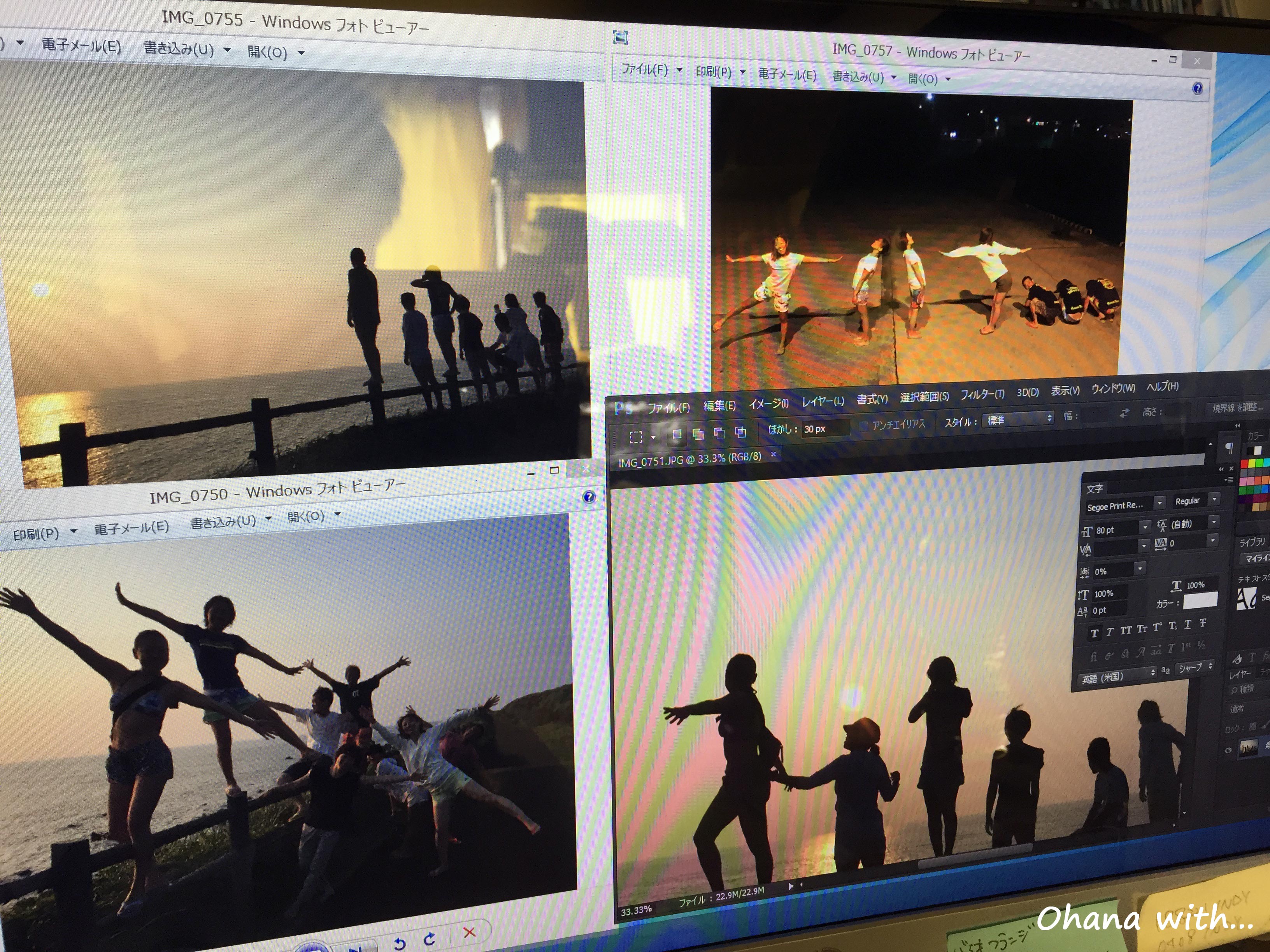Open status bar info arrow next to file size
Image resolution: width=1270 pixels, height=952 pixels.
tap(791, 887)
